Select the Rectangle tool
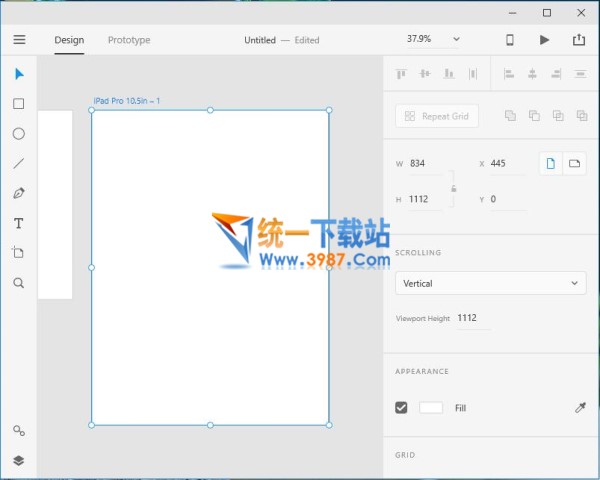Image resolution: width=600 pixels, height=480 pixels. coord(18,104)
